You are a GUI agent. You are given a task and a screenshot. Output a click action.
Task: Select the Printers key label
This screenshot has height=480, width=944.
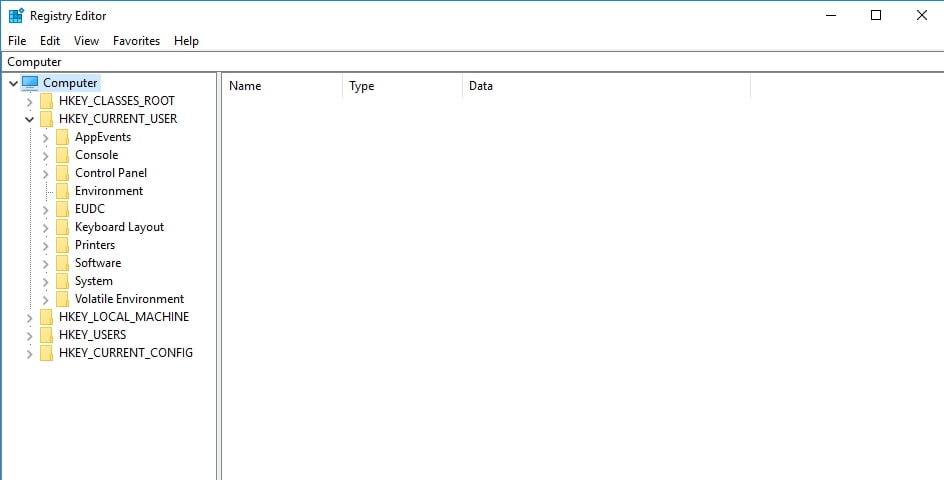95,245
